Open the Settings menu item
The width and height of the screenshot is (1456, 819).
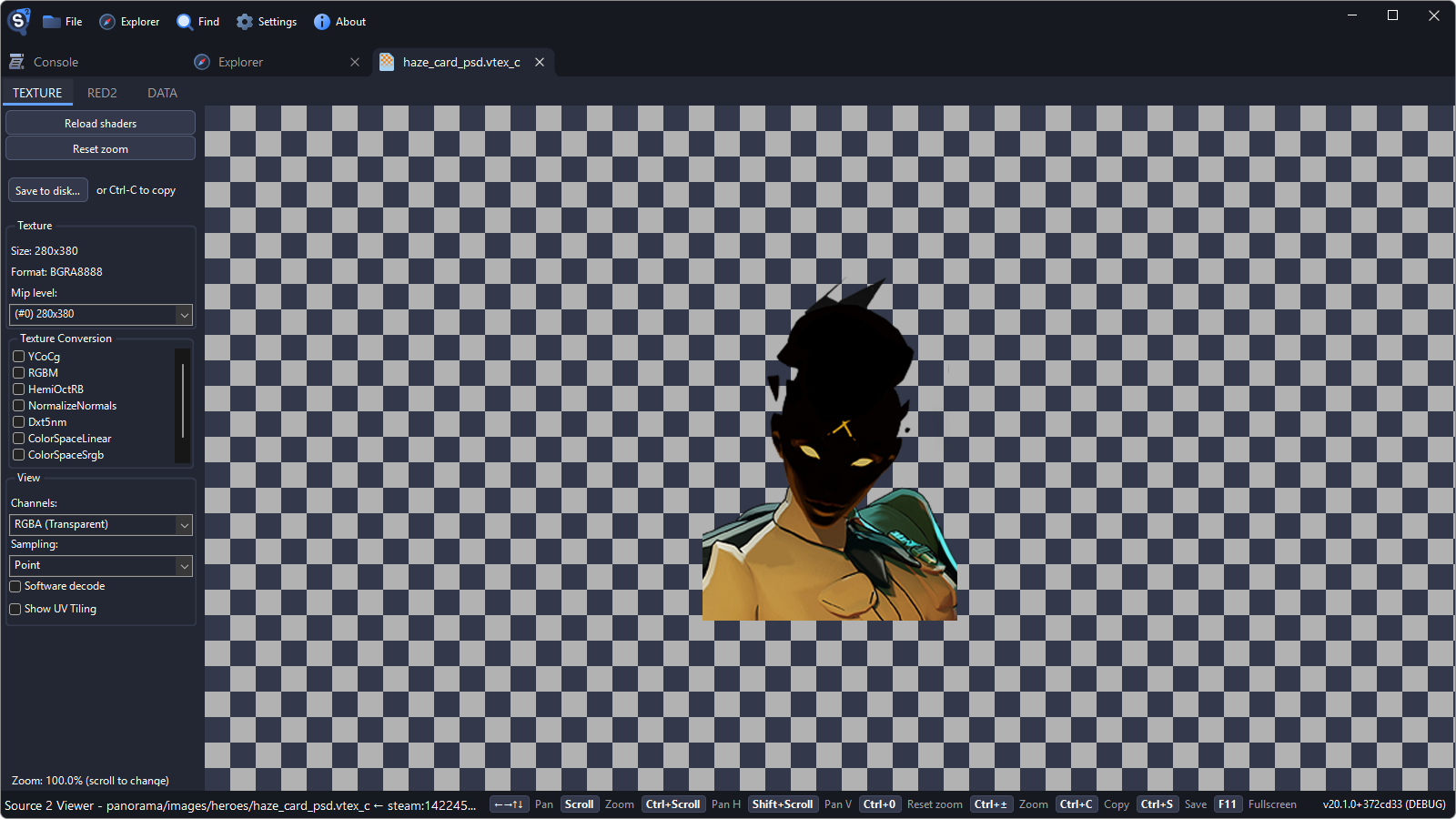267,22
